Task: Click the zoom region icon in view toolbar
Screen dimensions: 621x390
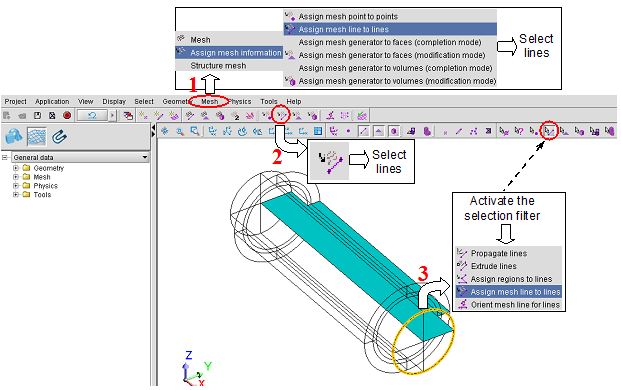Action: [x=194, y=131]
